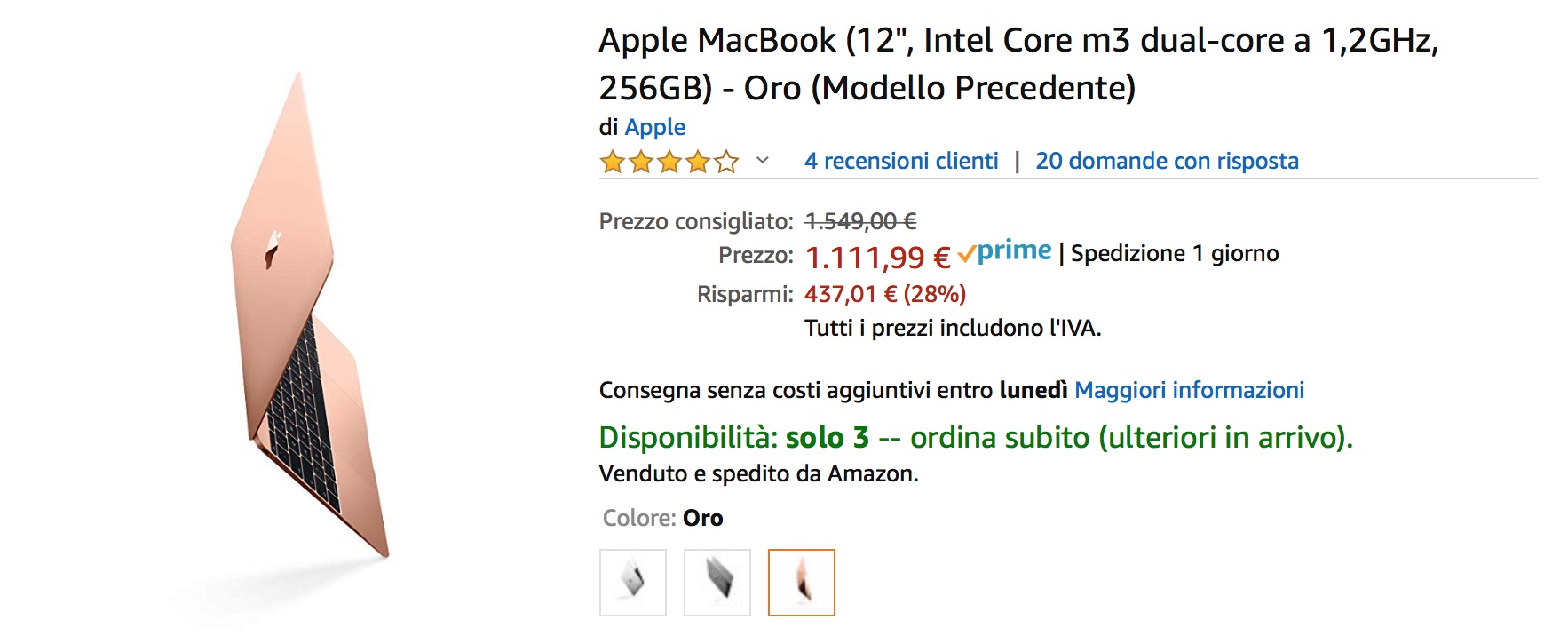Open the Apple brand link
Image resolution: width=1568 pixels, height=636 pixels.
(x=654, y=127)
